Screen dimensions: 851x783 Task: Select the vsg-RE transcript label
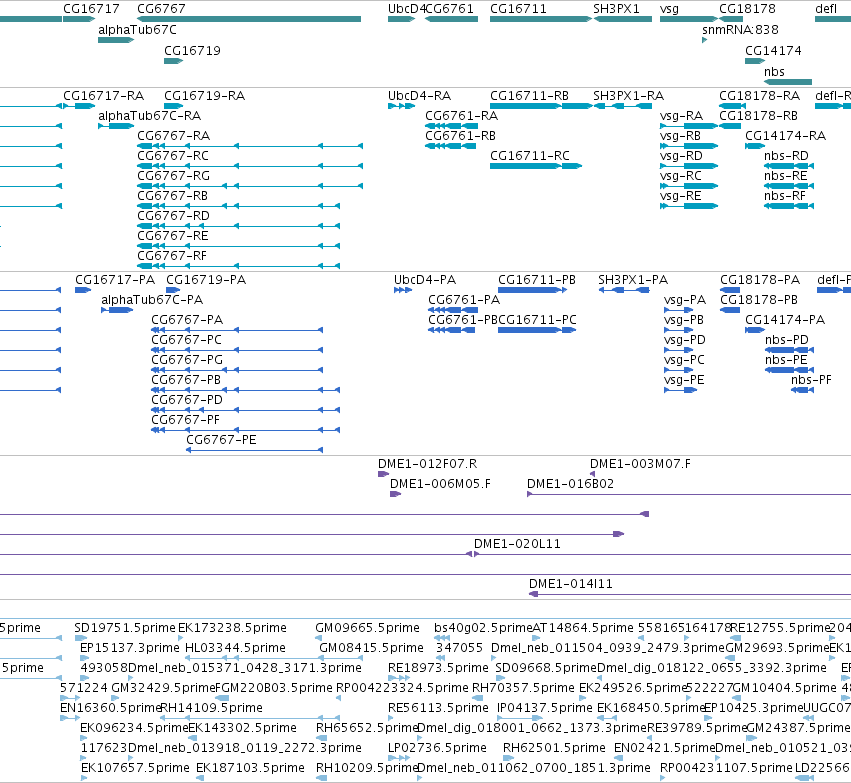point(681,196)
